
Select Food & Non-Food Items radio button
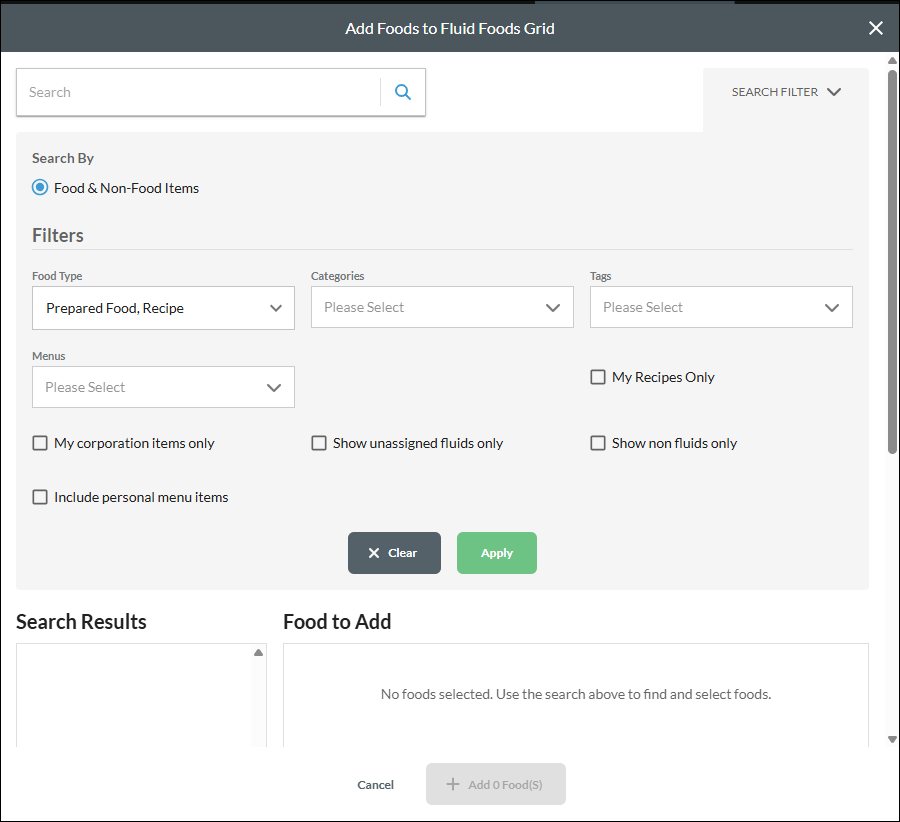40,187
